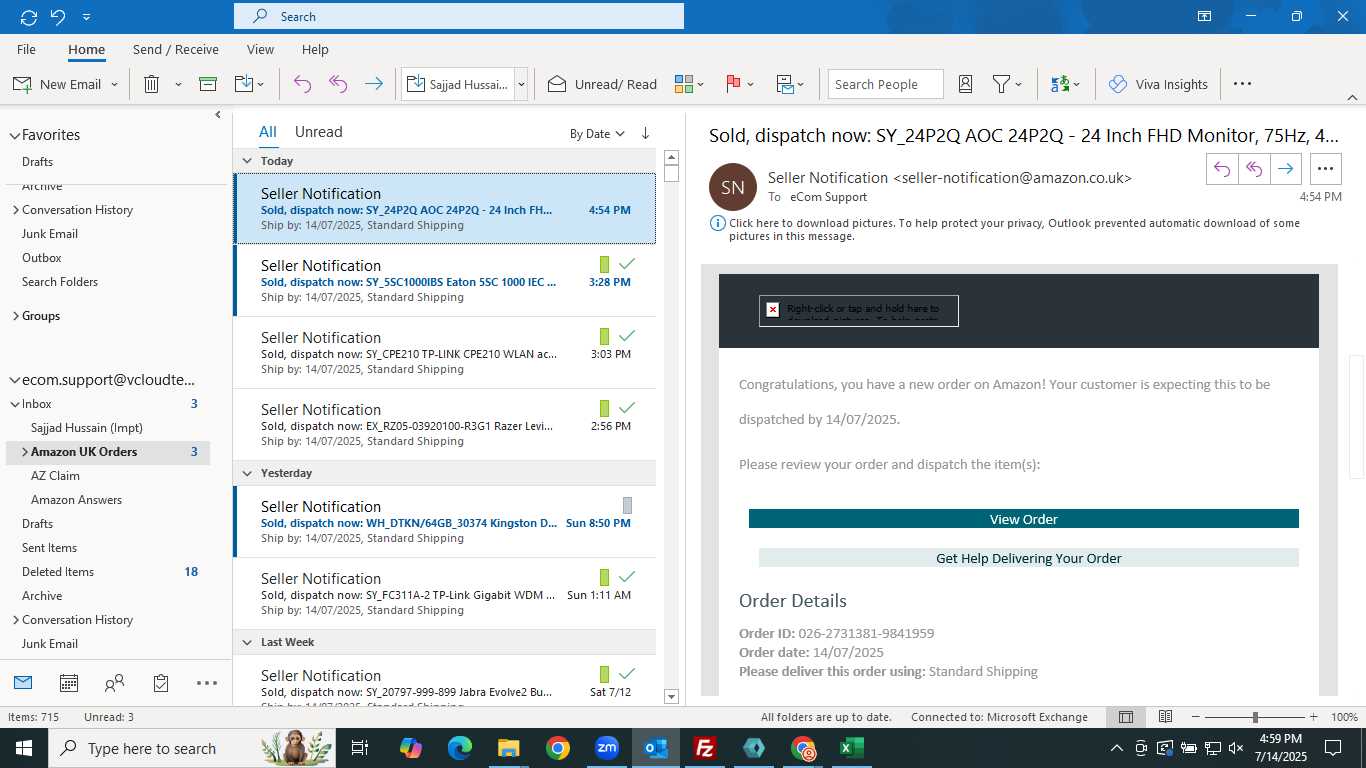Open the Quick Access Toolbar customize arrow
1366x768 pixels.
[x=87, y=17]
